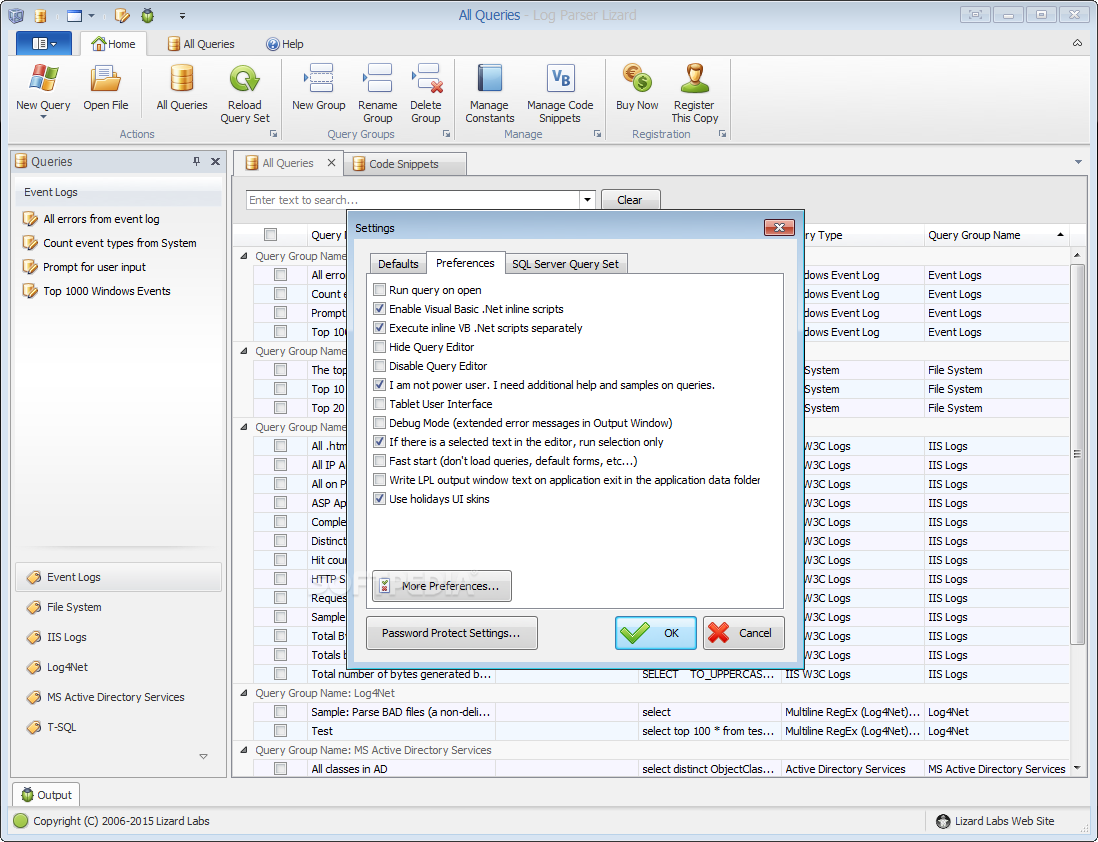The image size is (1098, 842).
Task: Select File System group in sidebar
Action: coord(118,607)
